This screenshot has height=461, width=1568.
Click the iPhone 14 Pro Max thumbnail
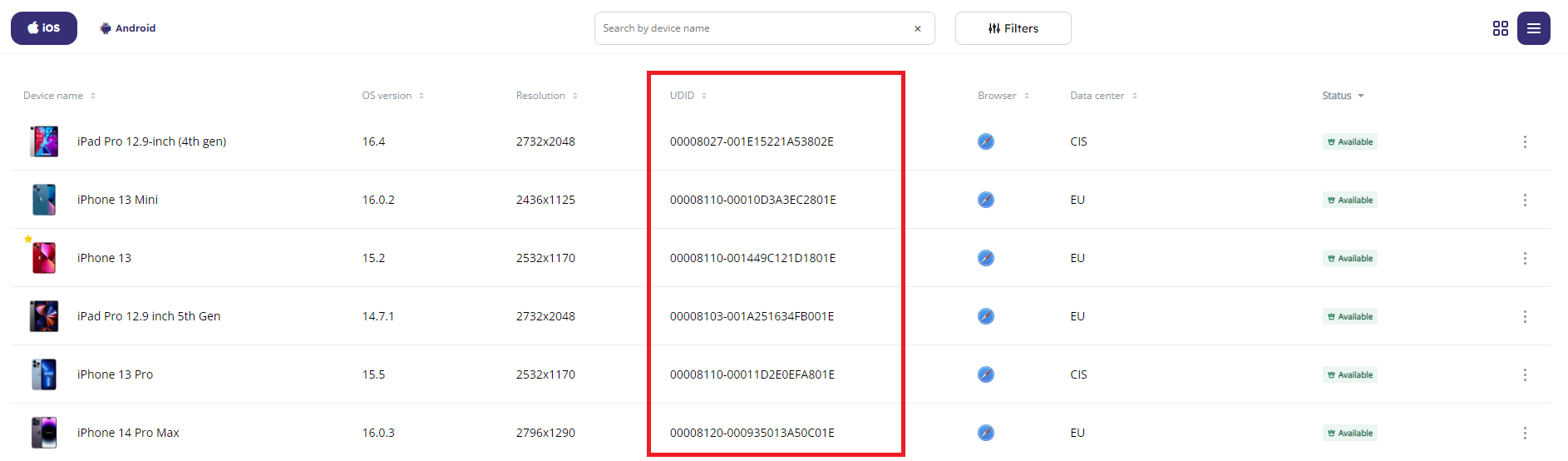pos(44,433)
